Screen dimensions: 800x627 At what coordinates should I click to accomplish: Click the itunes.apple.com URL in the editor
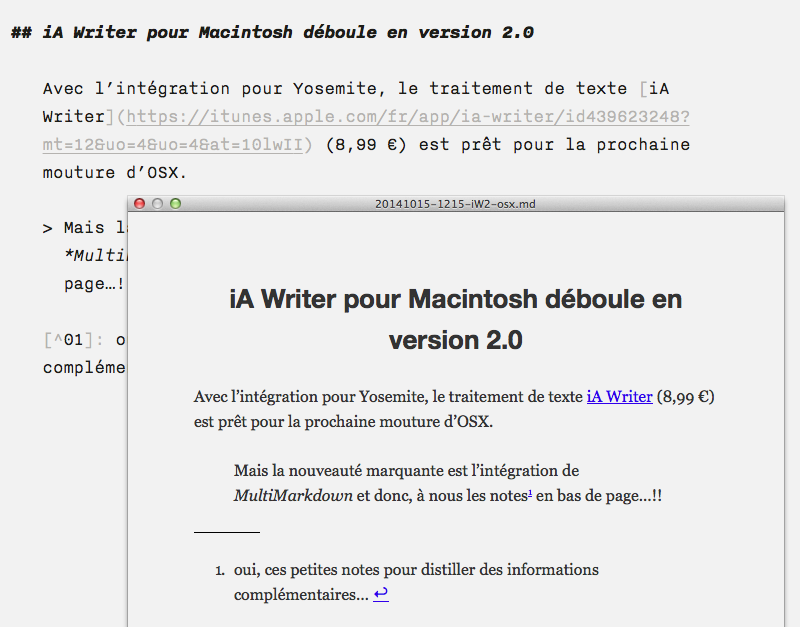point(408,117)
